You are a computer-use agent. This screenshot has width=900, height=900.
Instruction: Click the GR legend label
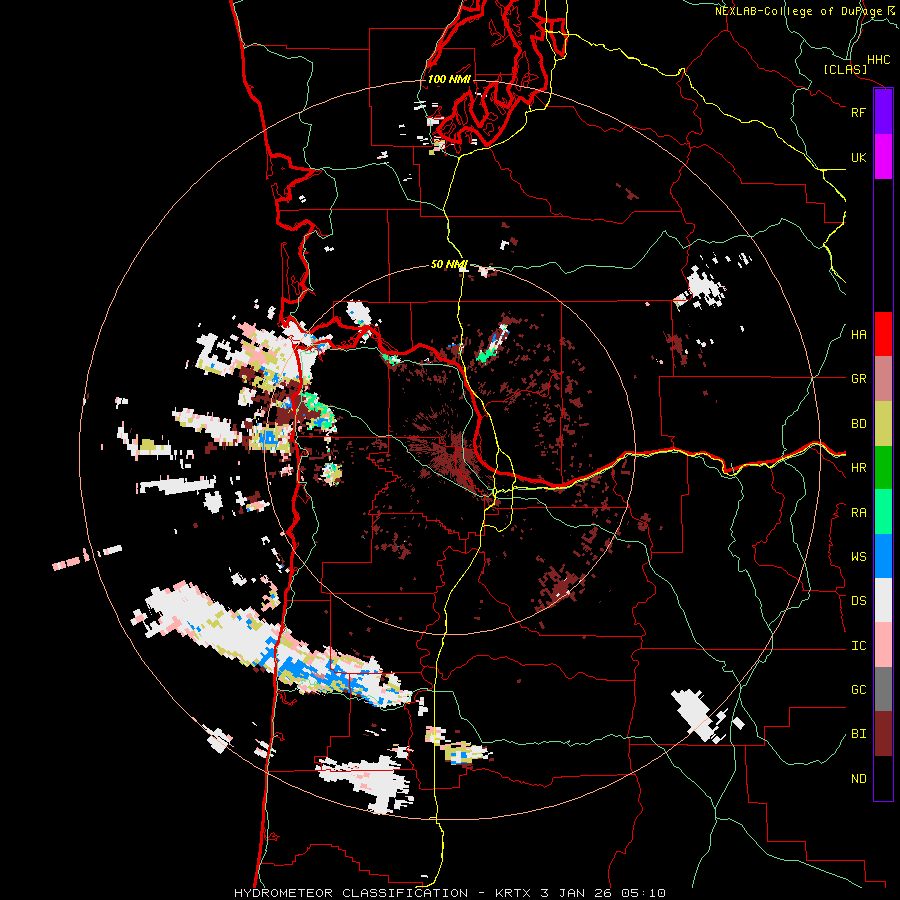pos(858,379)
